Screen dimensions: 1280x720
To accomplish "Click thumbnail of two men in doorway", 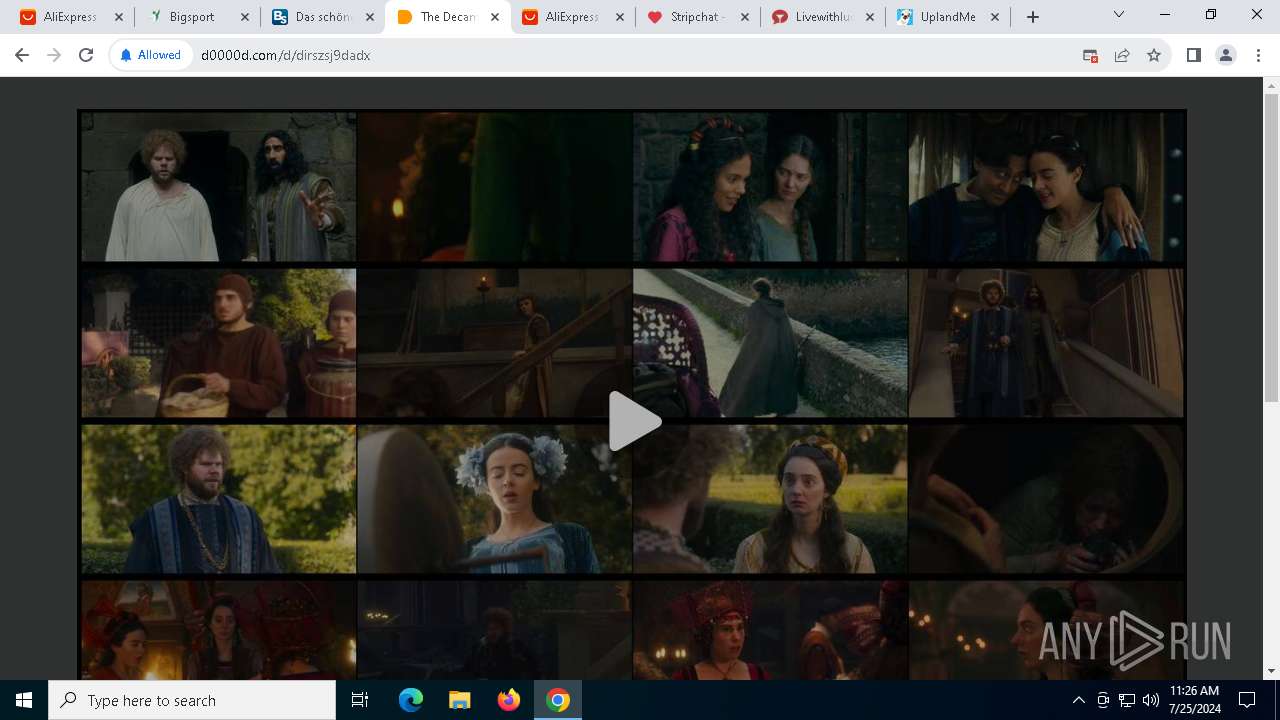I will coord(219,187).
